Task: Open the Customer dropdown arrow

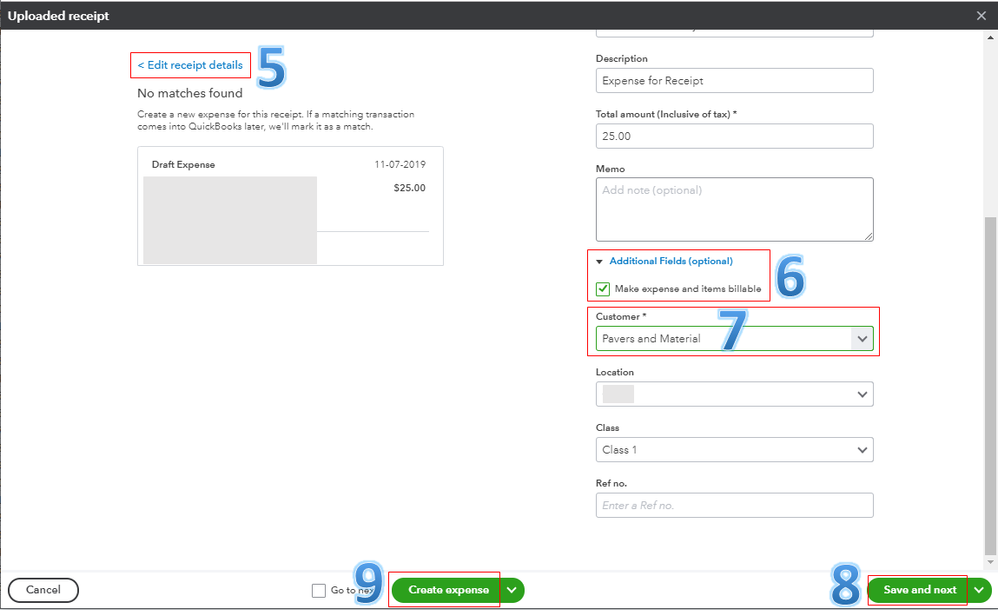Action: pos(862,339)
